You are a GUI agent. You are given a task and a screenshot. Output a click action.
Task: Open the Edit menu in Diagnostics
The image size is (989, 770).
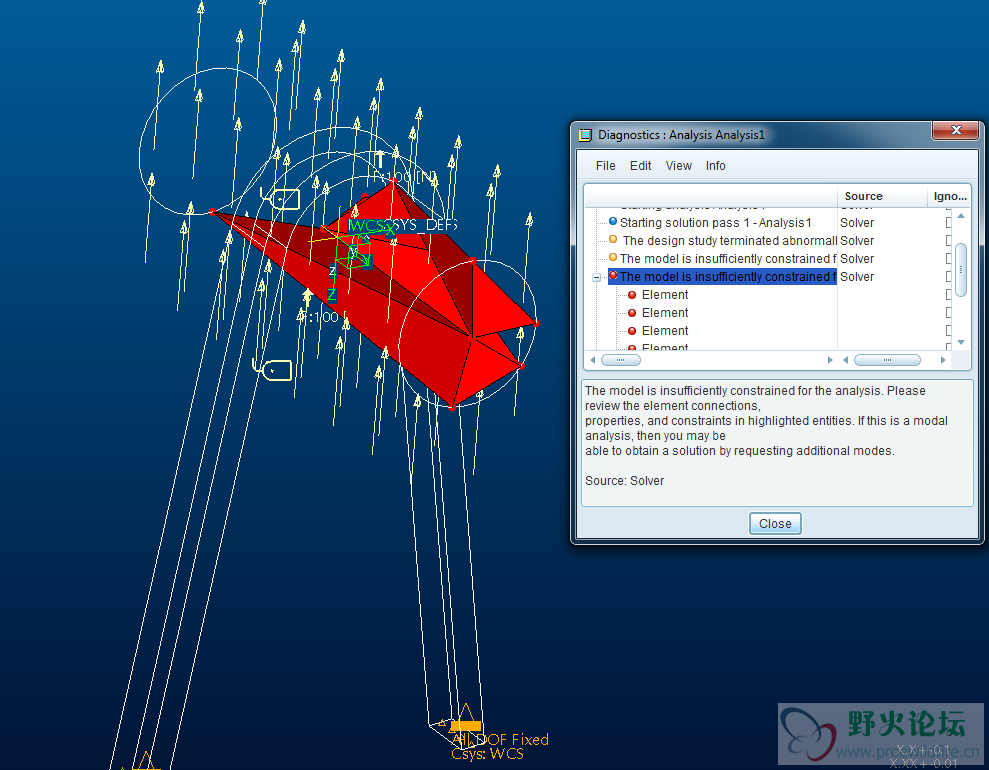coord(640,166)
